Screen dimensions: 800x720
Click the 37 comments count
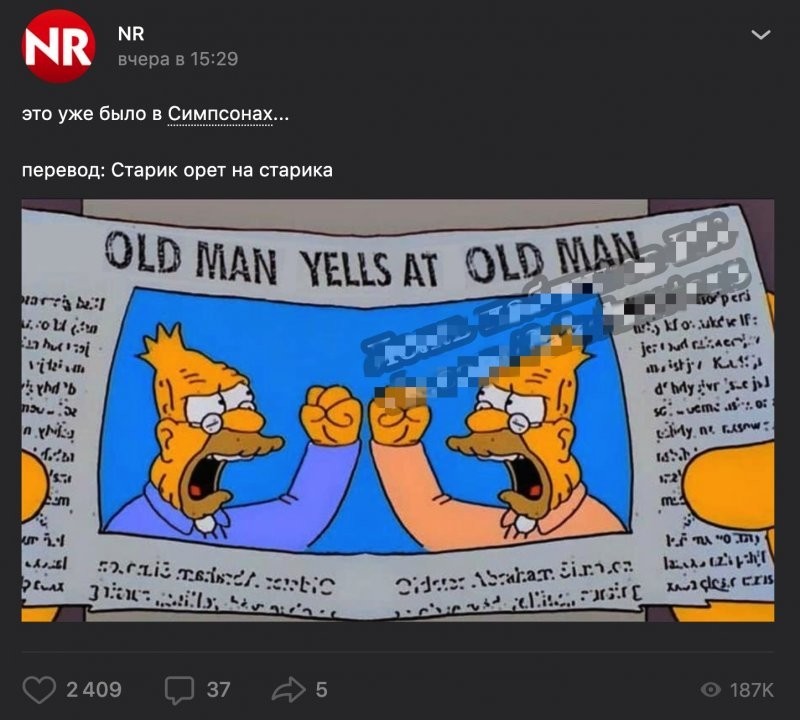coord(218,690)
